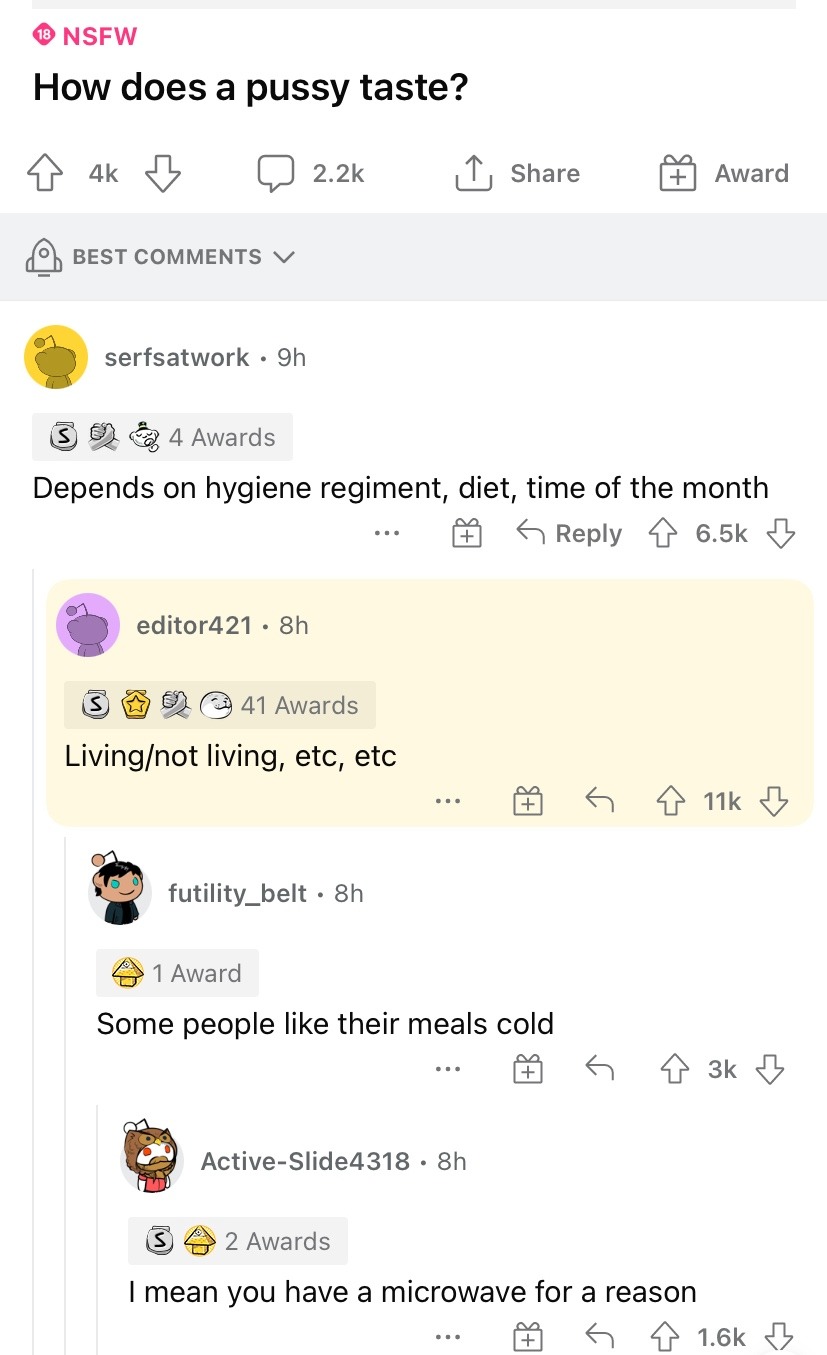Reply arrow on editor421's comment

(598, 801)
